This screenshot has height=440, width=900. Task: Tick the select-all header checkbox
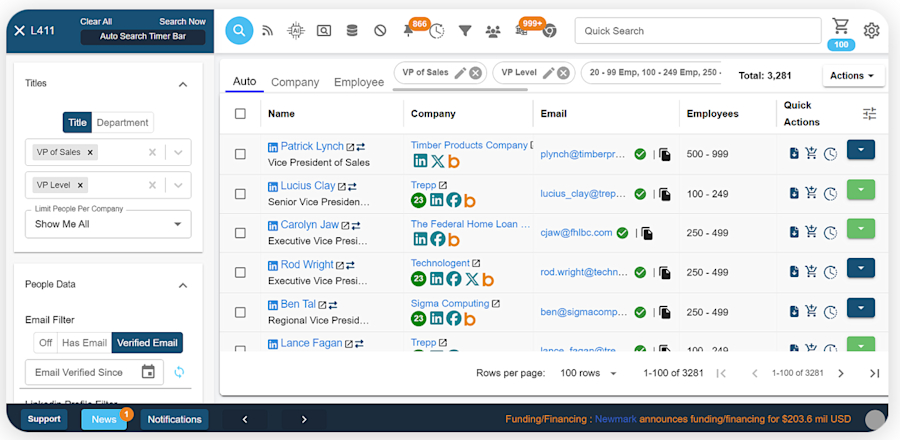pos(240,114)
